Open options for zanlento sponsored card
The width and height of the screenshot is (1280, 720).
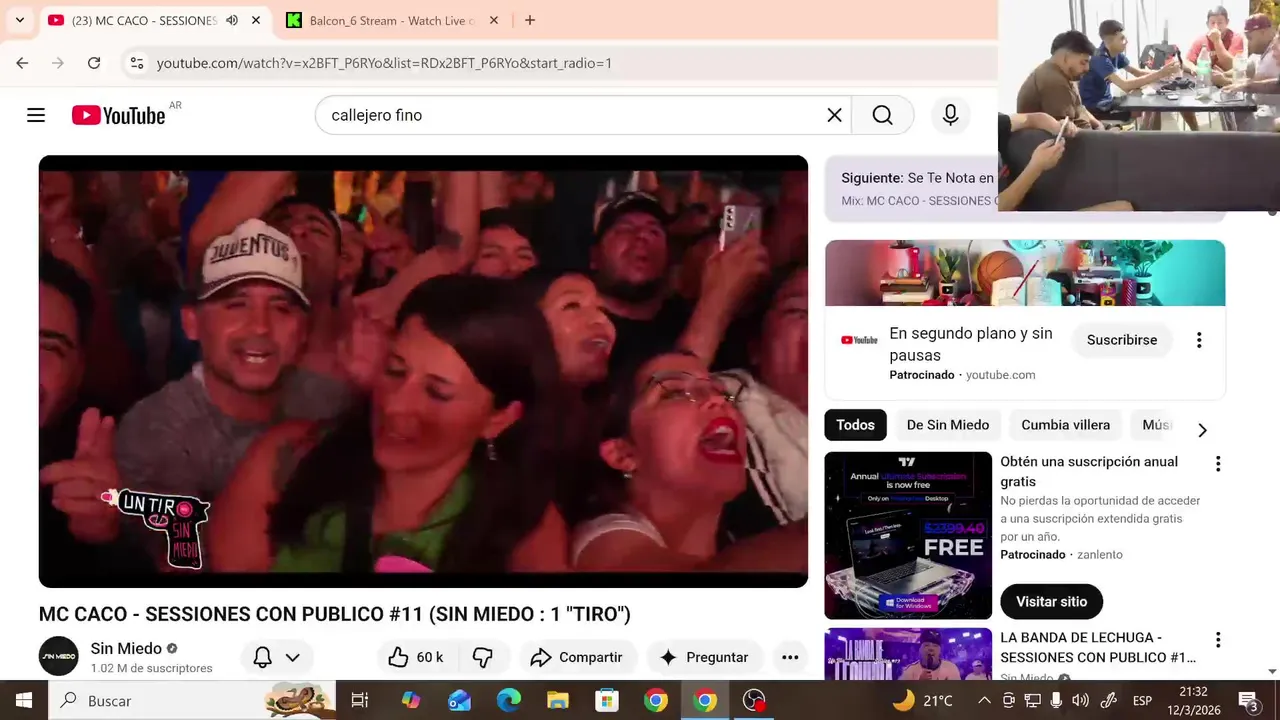pos(1218,464)
